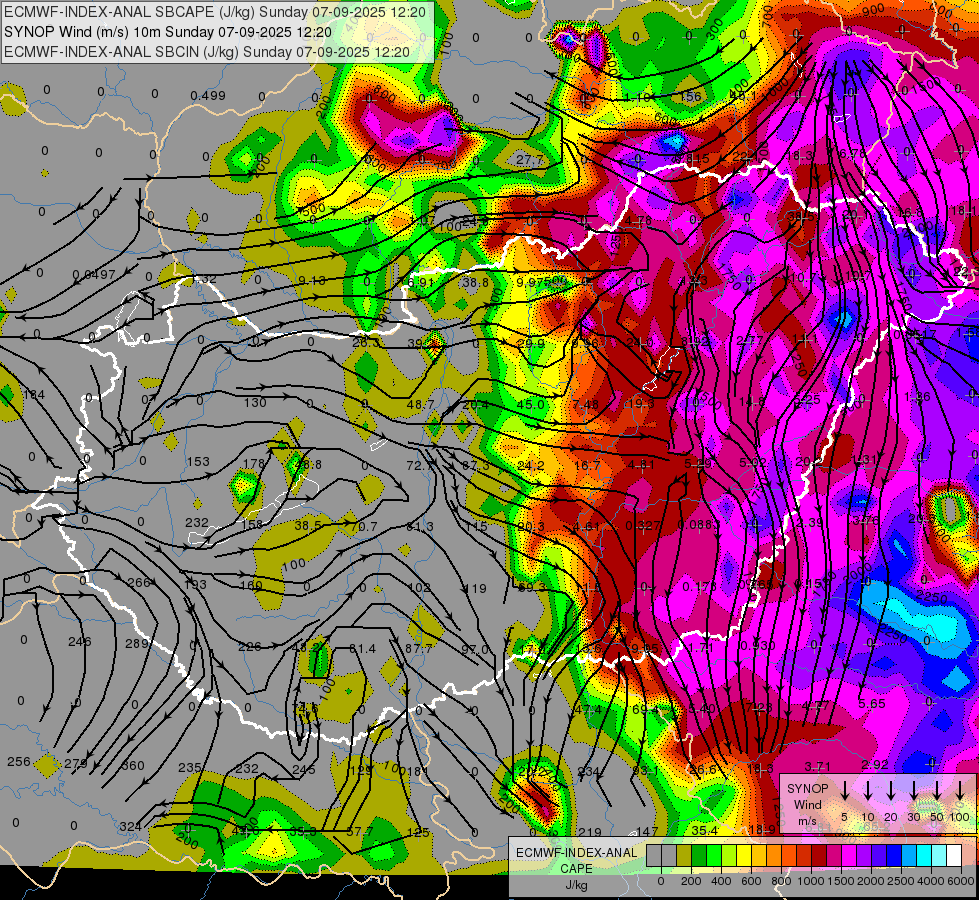Click the 266 value on the map
The width and height of the screenshot is (979, 900).
(139, 583)
